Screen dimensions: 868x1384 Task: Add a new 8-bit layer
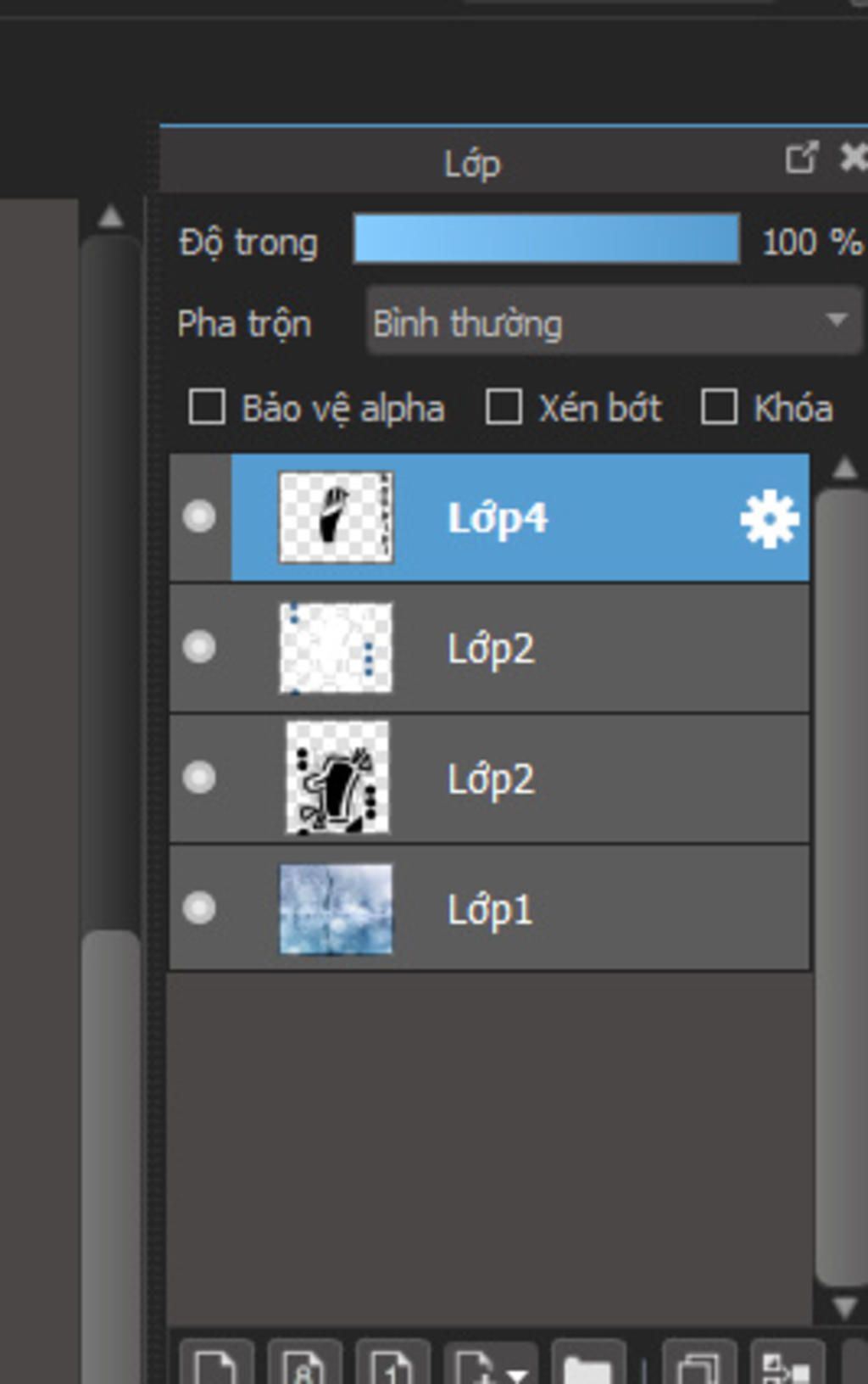pyautogui.click(x=305, y=1364)
